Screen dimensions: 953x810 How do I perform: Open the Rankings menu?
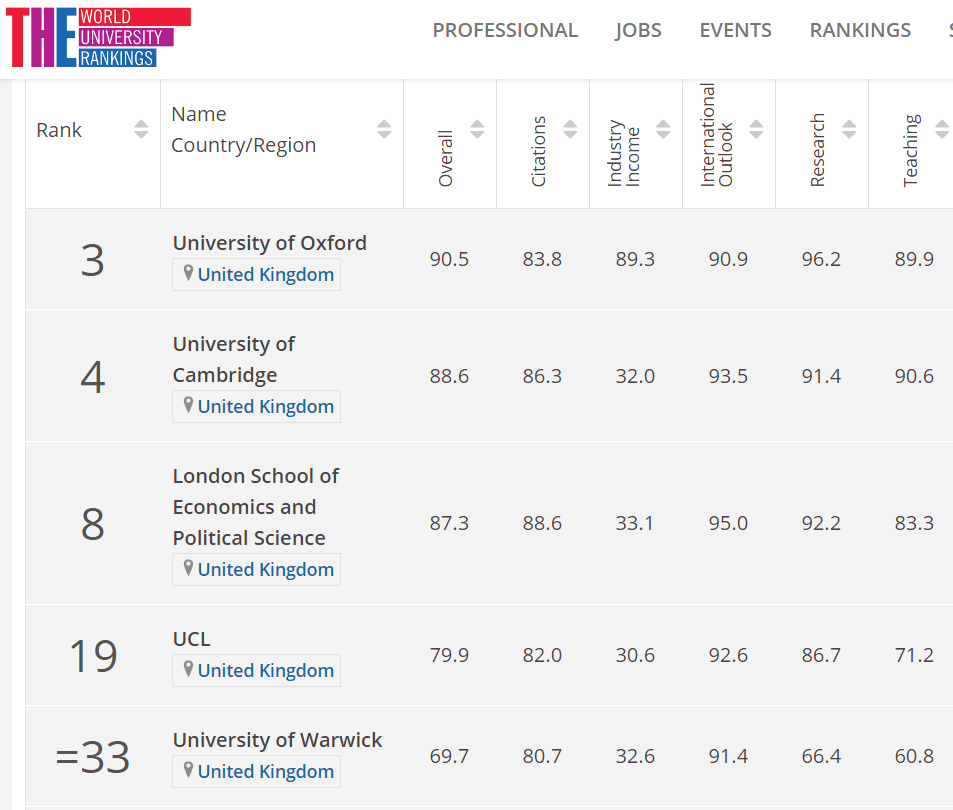pyautogui.click(x=860, y=30)
